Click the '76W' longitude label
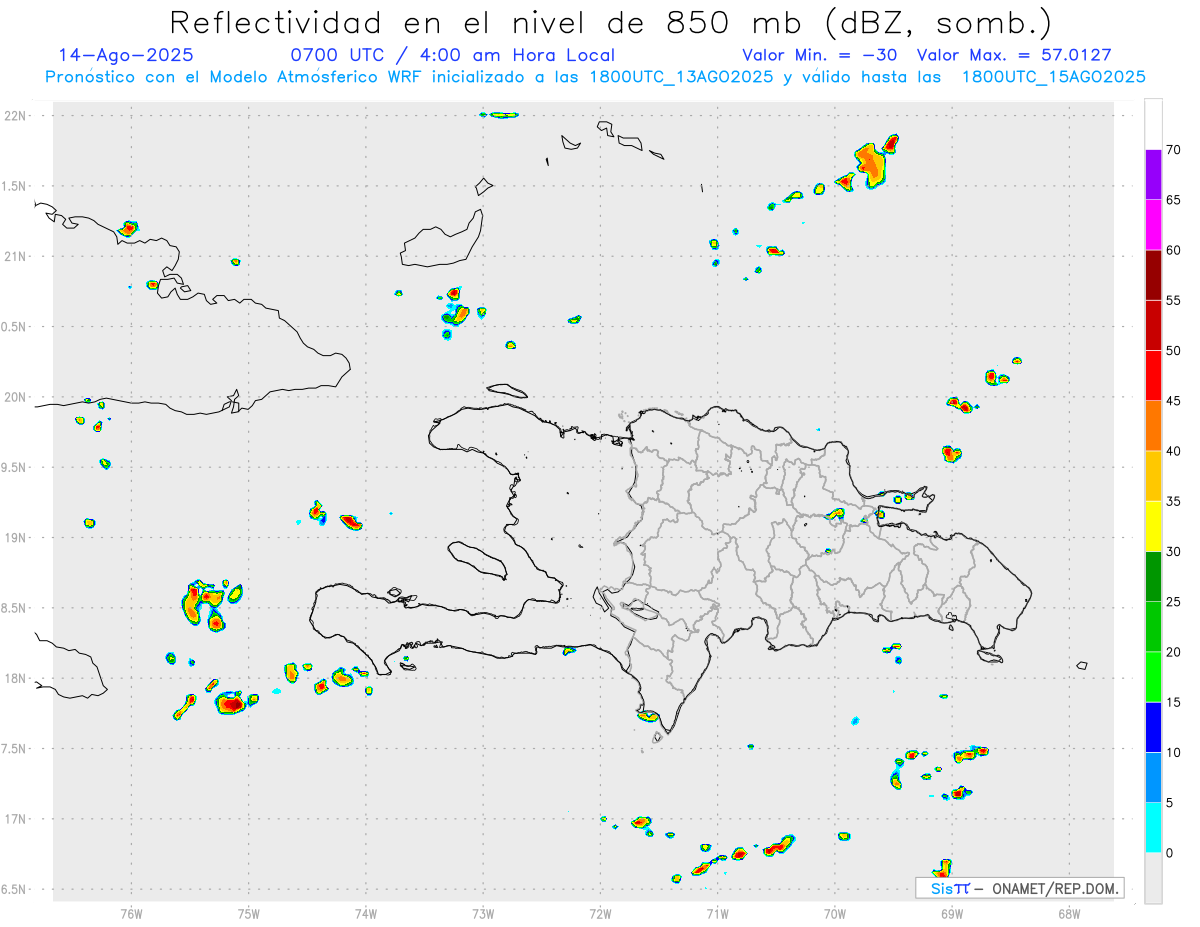This screenshot has width=1200, height=927. pyautogui.click(x=131, y=914)
